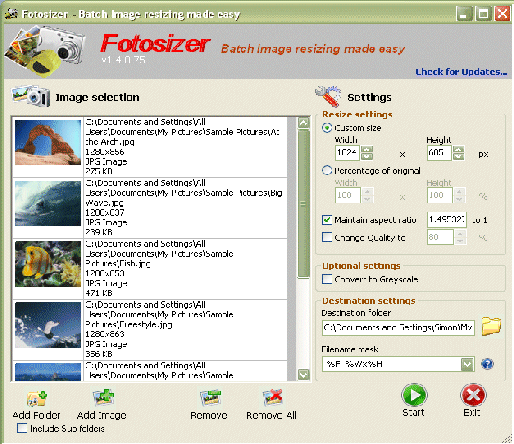Select the partially visible fifth image thumbnail

pyautogui.click(x=48, y=372)
